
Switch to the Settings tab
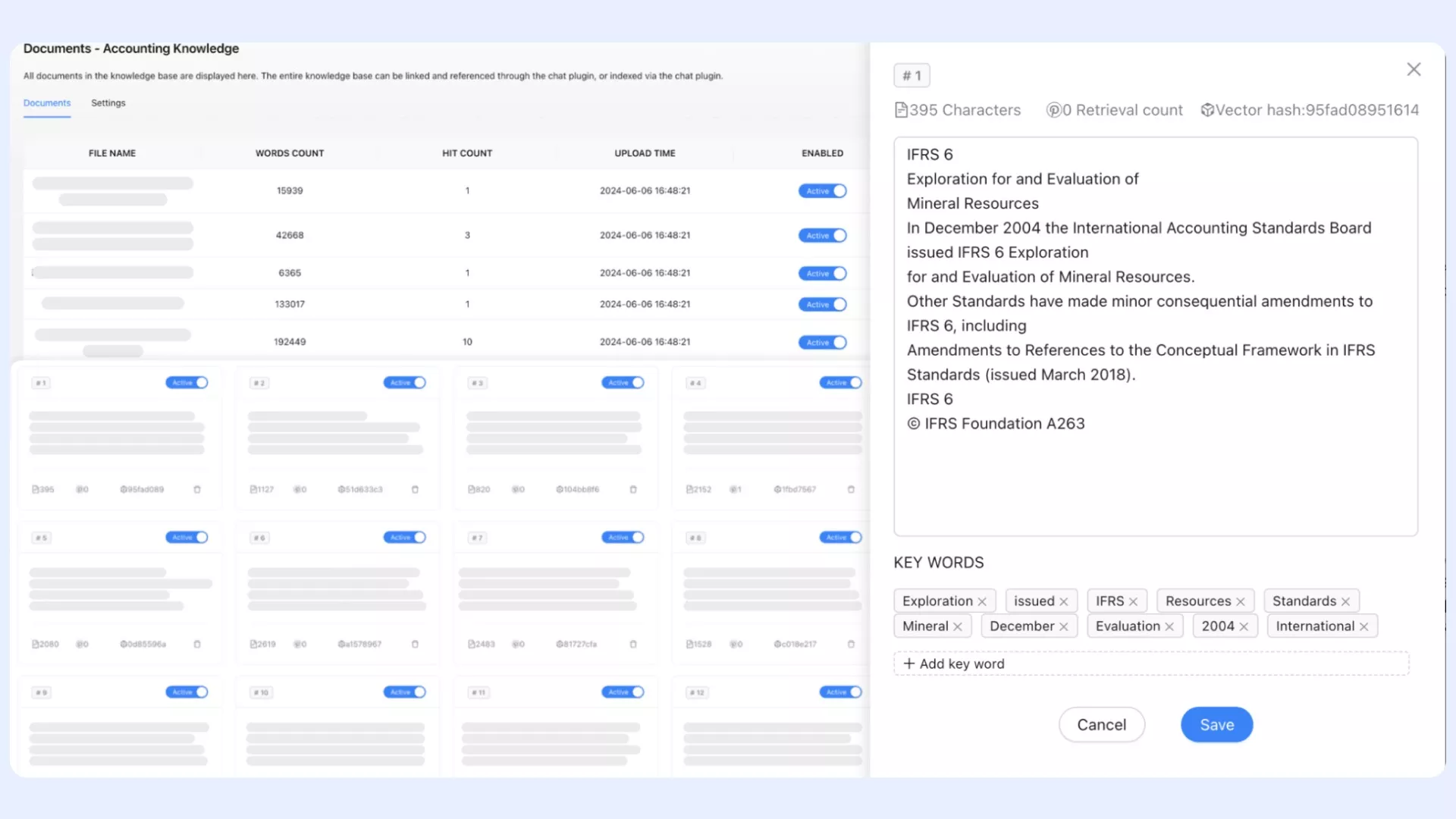(108, 103)
